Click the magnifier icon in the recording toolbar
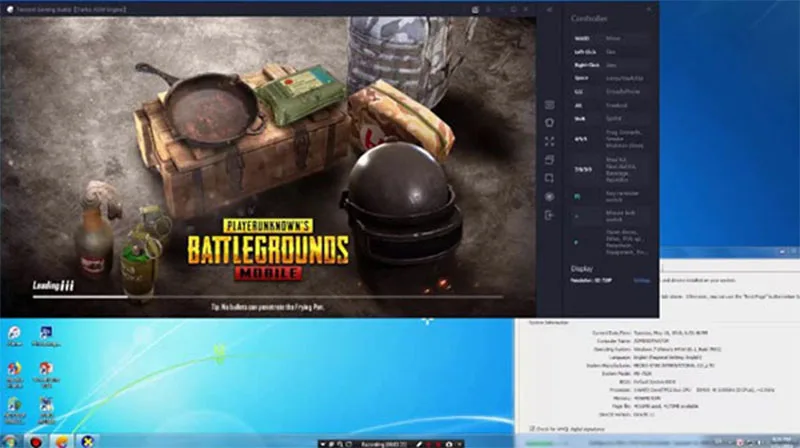The width and height of the screenshot is (800, 448). click(x=340, y=444)
